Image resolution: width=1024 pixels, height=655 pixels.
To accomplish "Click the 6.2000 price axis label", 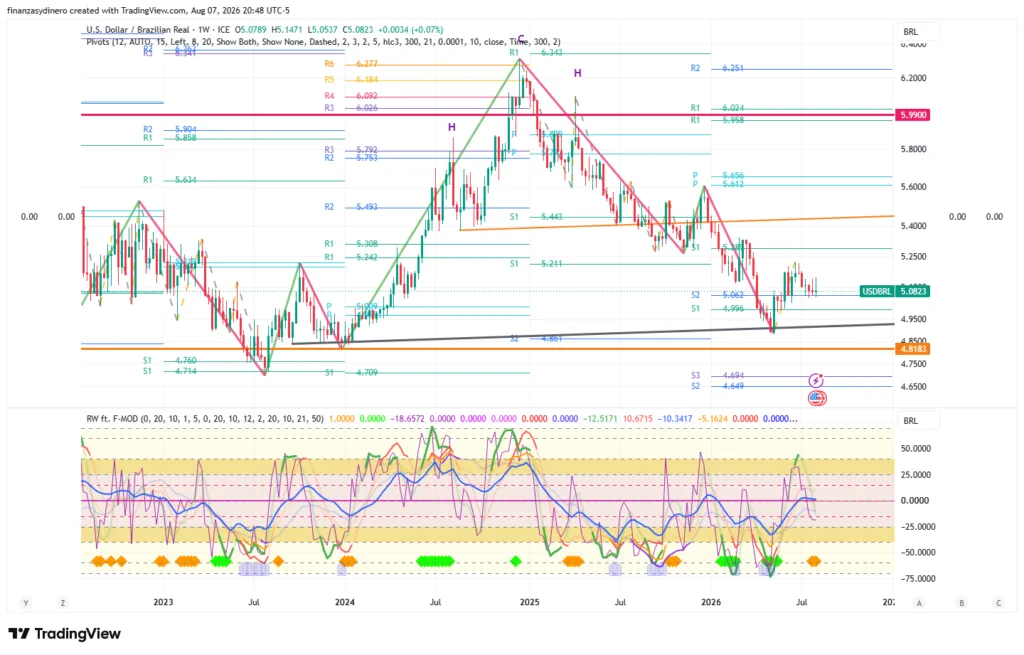I will pyautogui.click(x=913, y=78).
